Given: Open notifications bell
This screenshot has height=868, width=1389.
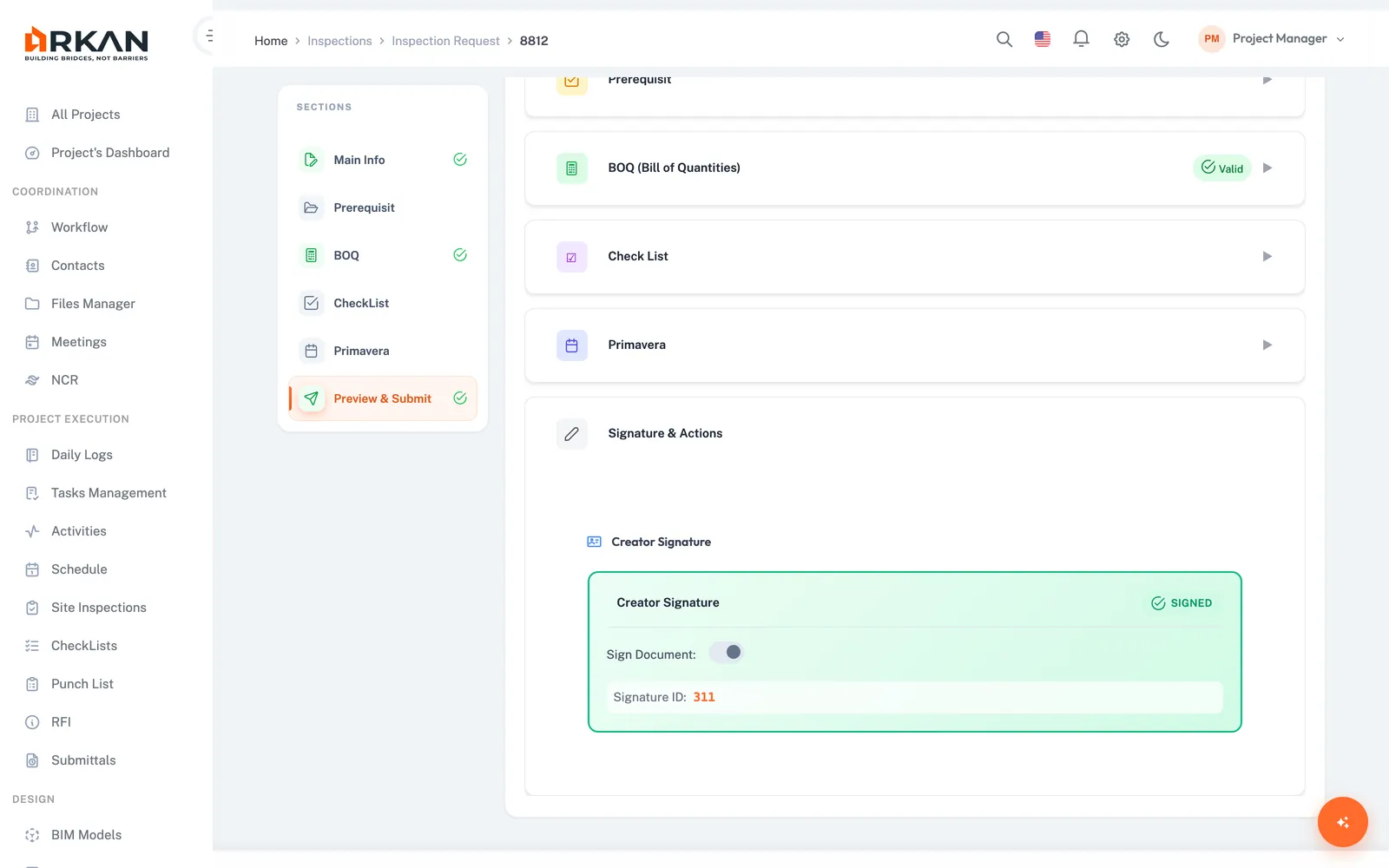Looking at the screenshot, I should tap(1081, 39).
